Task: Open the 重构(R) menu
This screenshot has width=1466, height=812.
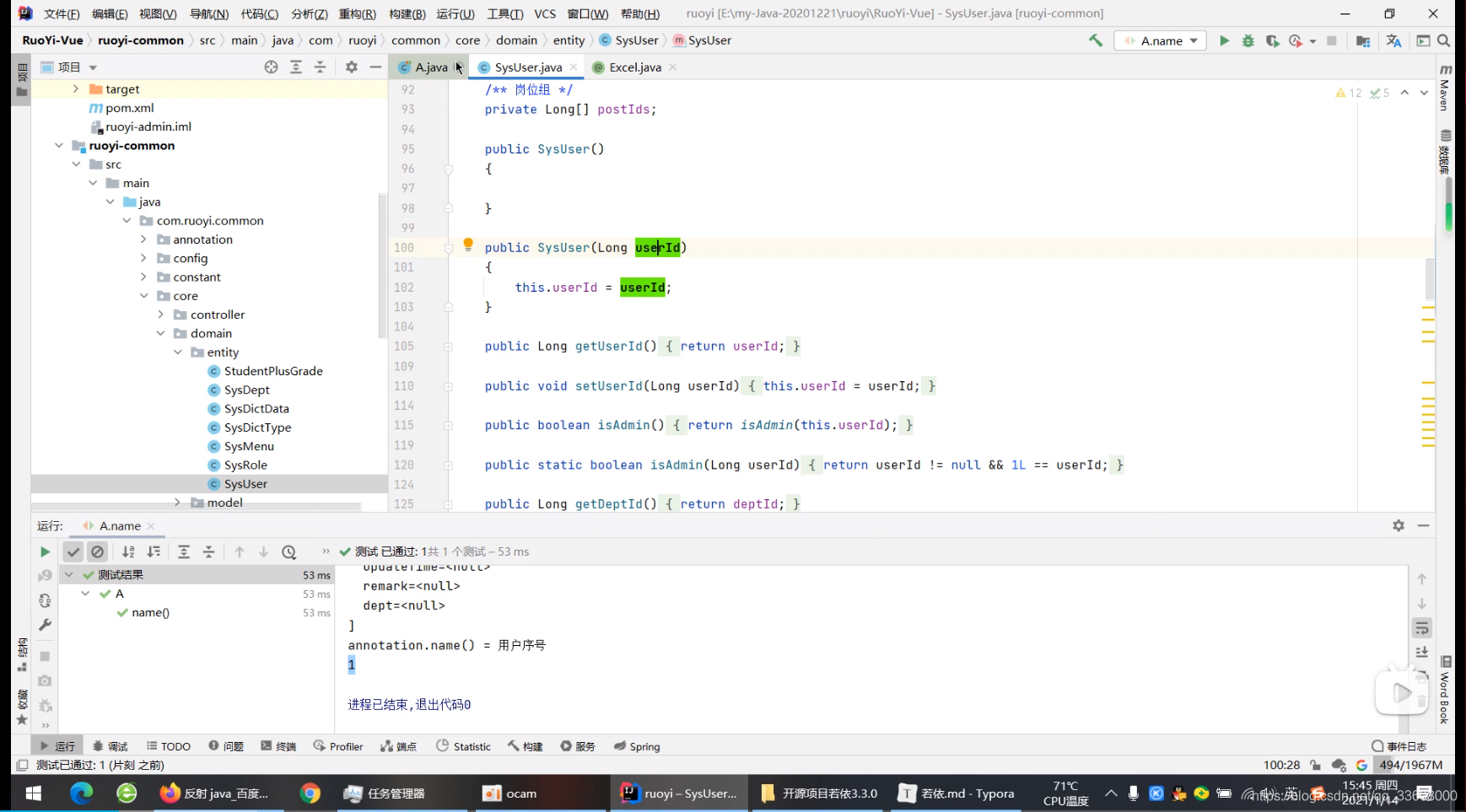Action: (x=357, y=13)
